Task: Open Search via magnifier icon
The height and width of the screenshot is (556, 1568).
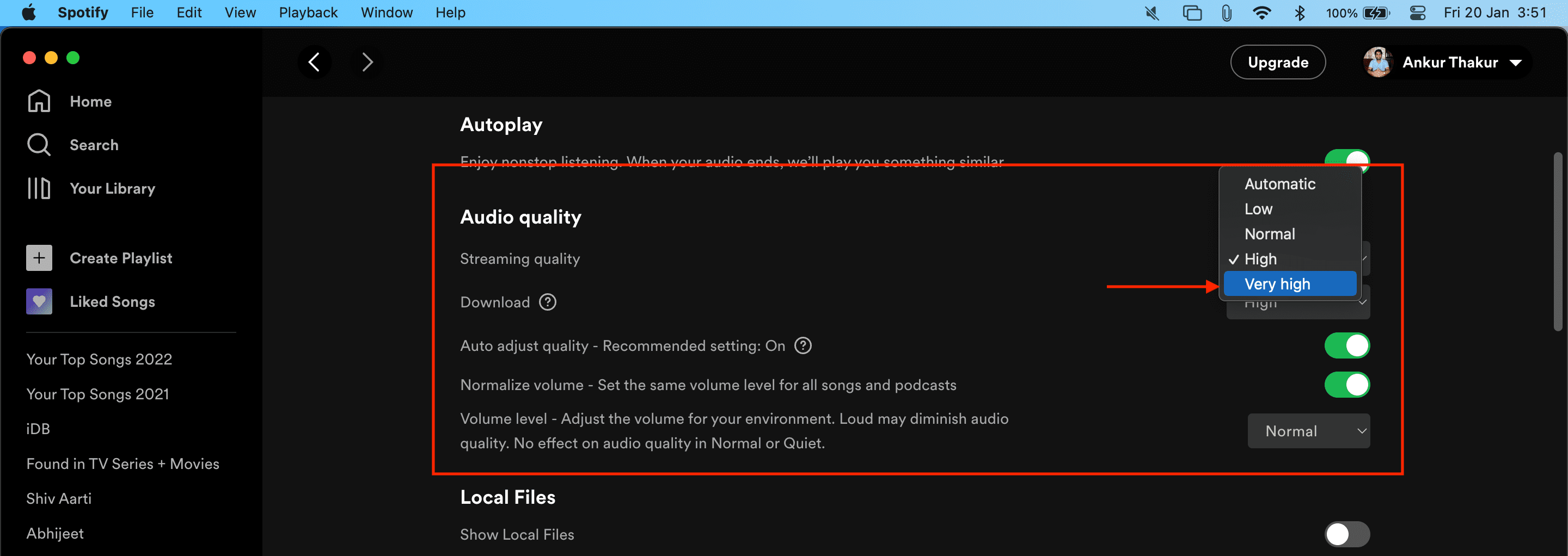Action: click(x=39, y=145)
